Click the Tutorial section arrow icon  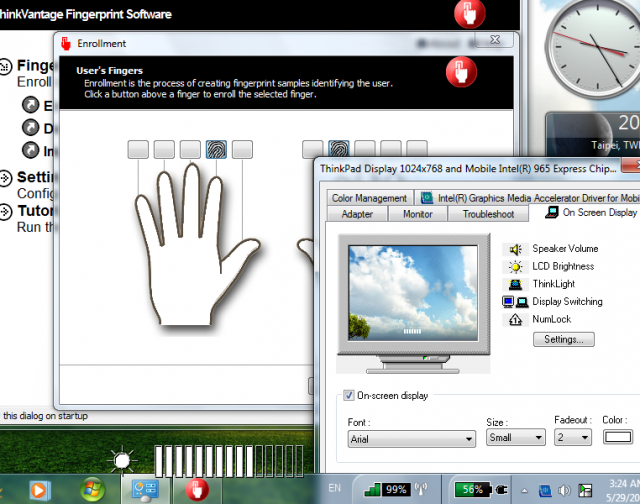coord(5,211)
